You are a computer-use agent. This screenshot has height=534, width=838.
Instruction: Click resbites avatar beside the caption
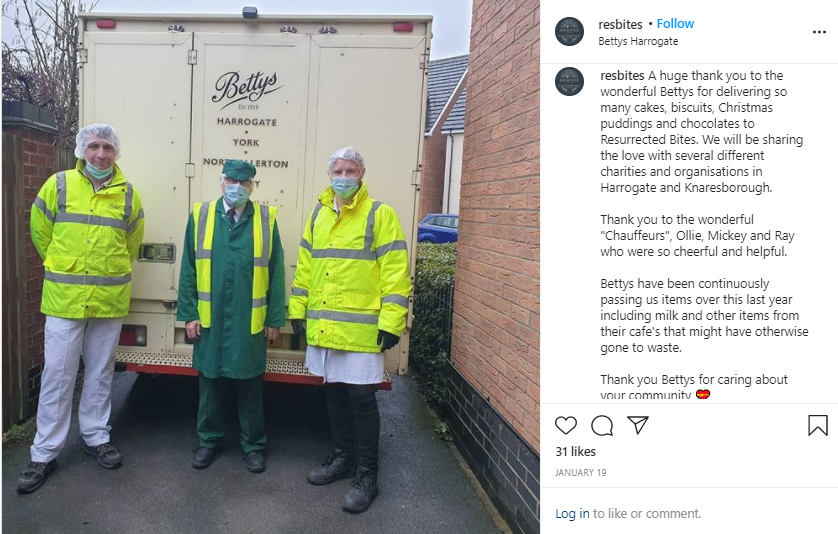[x=569, y=81]
